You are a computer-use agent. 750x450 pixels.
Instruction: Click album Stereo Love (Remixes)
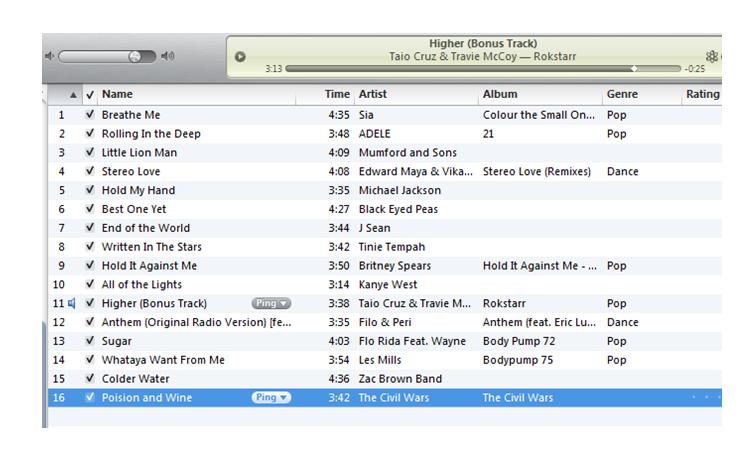pos(537,171)
